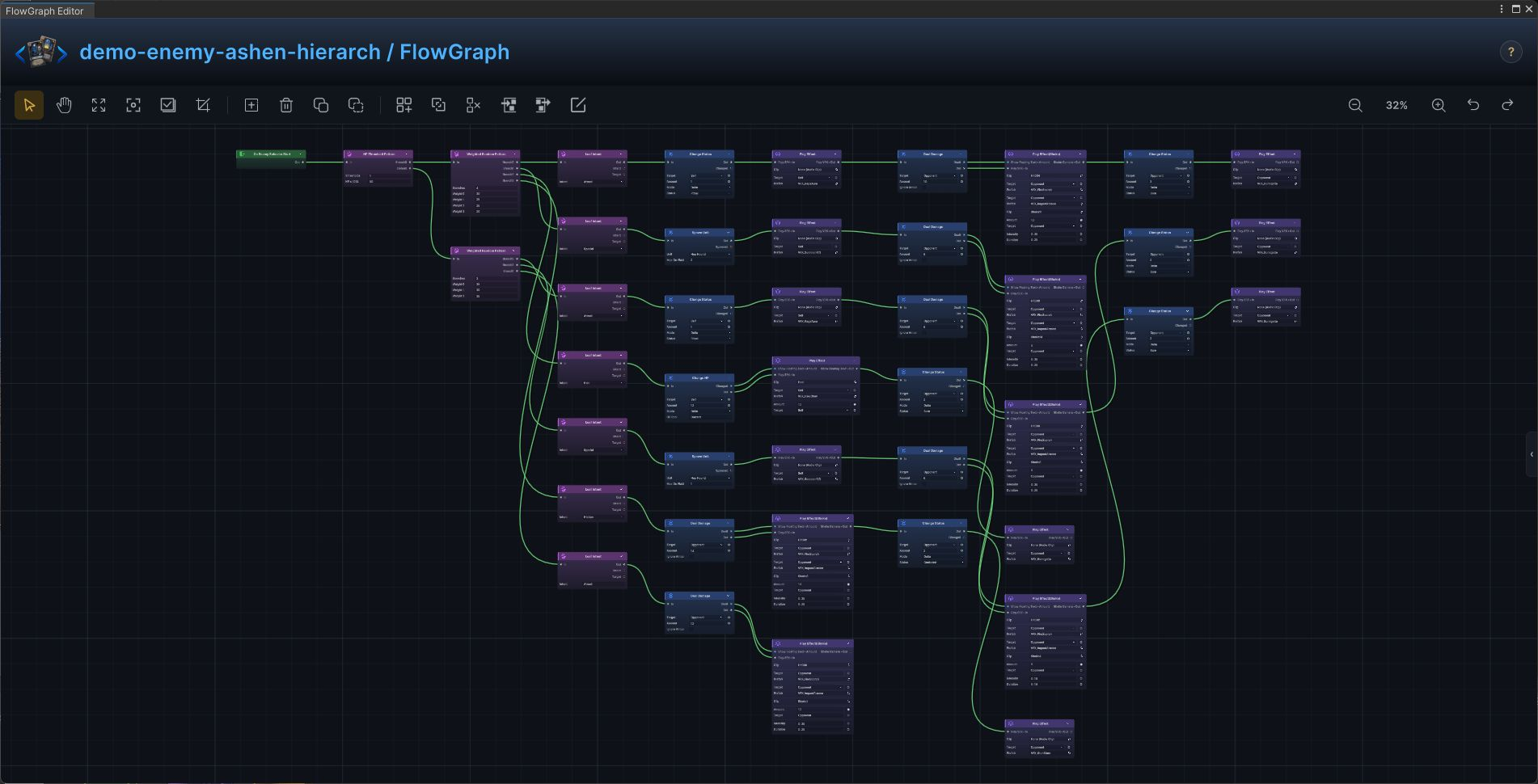Open help with the question mark button
Screen dimensions: 1538x784
point(1511,52)
